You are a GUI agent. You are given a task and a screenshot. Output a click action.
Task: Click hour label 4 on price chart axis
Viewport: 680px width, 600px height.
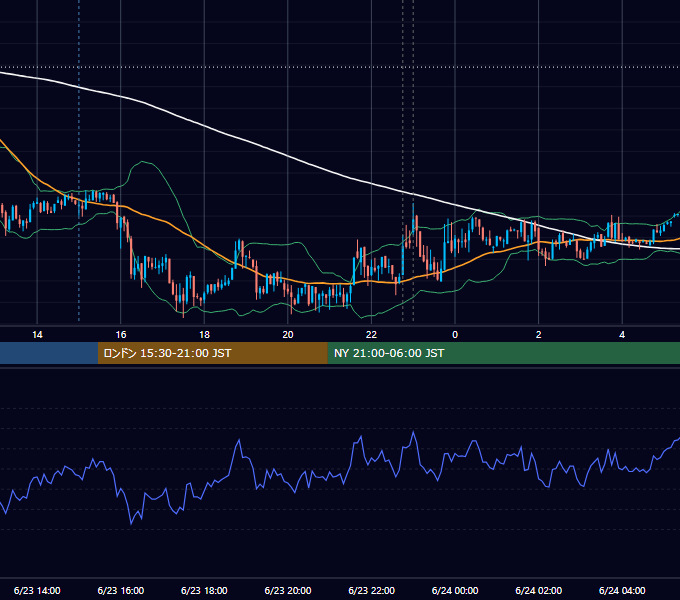pos(622,335)
